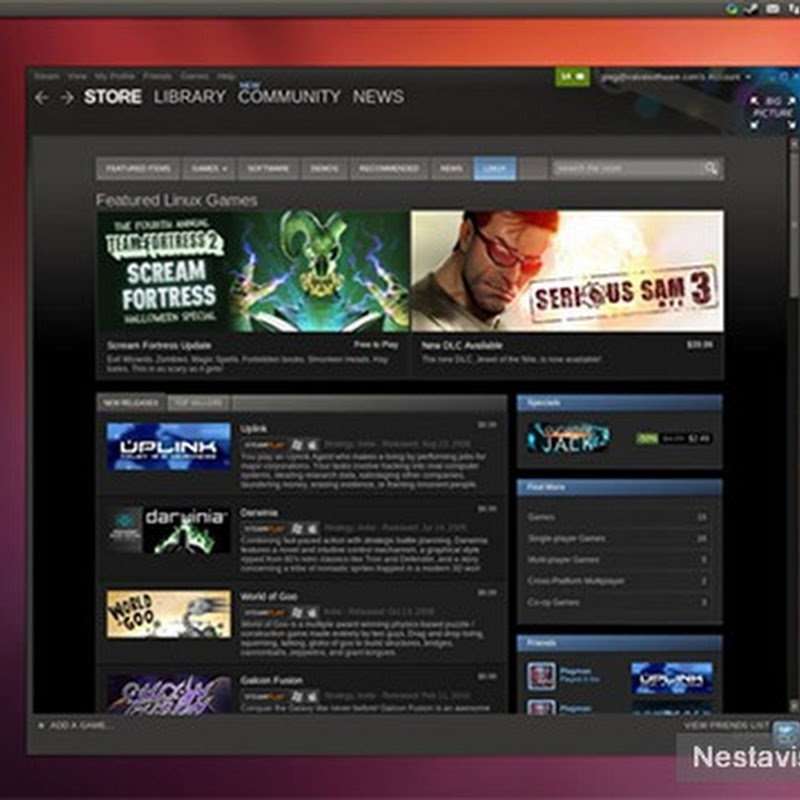The image size is (800, 800).
Task: Open the Steam menu
Action: (47, 76)
